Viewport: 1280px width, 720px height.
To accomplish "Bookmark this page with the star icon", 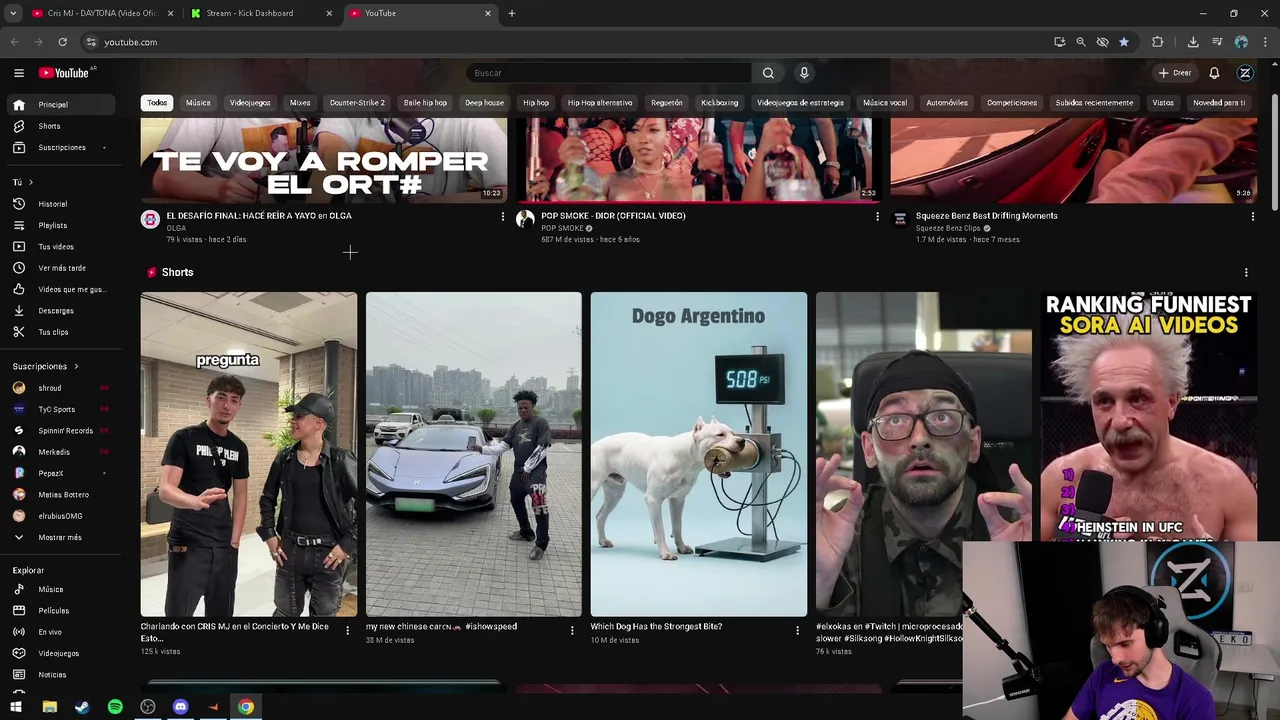I will (x=1124, y=42).
